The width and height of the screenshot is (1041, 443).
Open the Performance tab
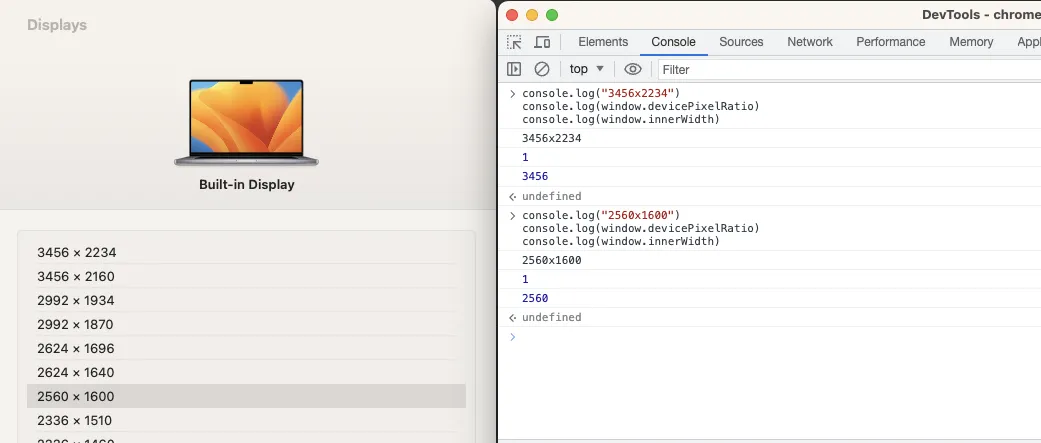[x=890, y=42]
